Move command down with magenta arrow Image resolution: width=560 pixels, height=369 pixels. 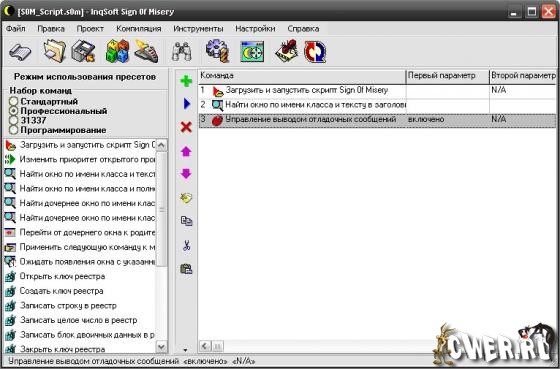186,174
